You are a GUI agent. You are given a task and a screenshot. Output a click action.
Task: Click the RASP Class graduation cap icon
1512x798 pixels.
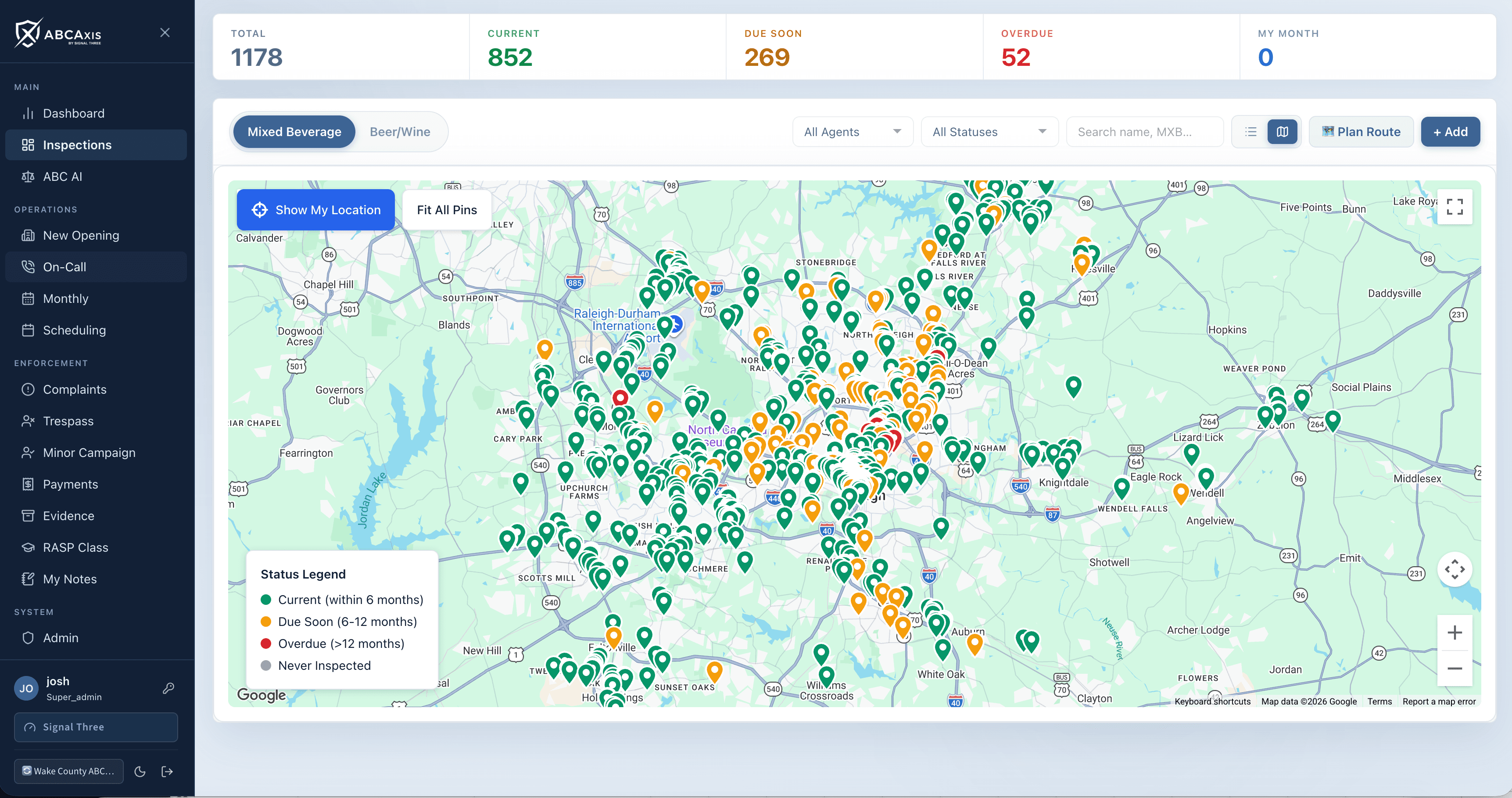coord(28,547)
